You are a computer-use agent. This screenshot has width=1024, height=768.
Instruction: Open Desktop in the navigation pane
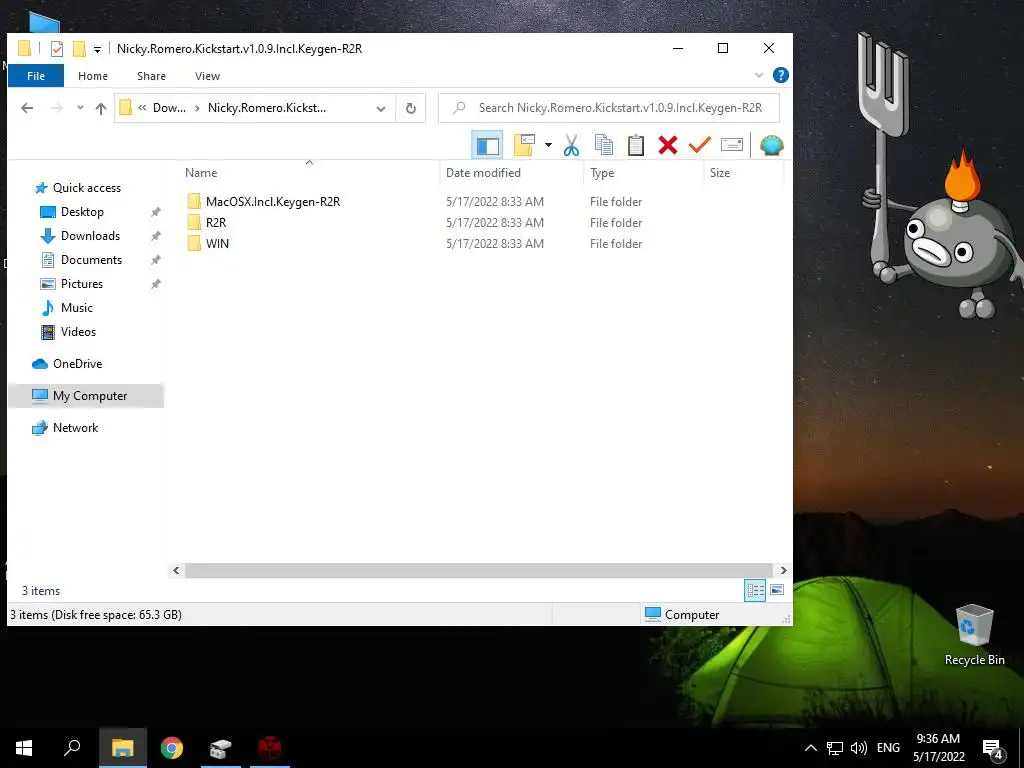(x=82, y=212)
